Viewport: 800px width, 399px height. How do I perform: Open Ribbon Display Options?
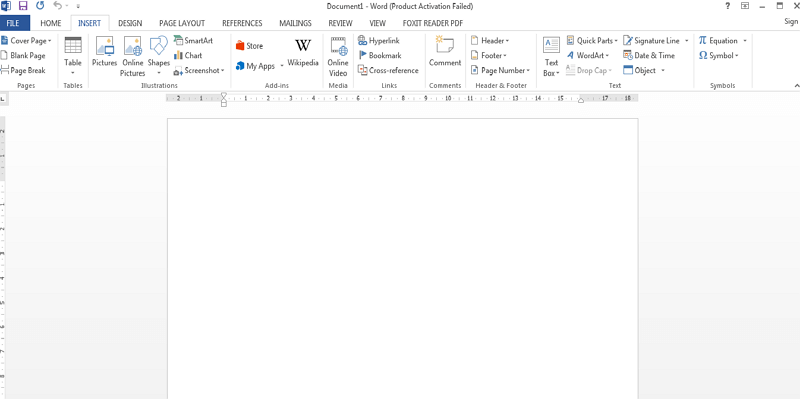click(745, 6)
